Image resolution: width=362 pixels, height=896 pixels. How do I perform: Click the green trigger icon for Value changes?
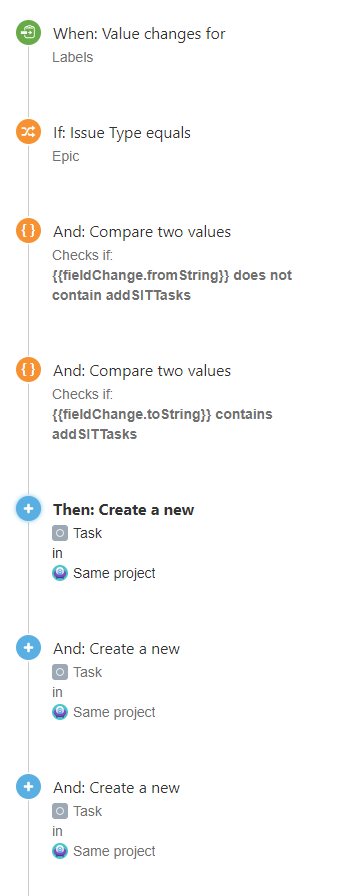(x=28, y=32)
